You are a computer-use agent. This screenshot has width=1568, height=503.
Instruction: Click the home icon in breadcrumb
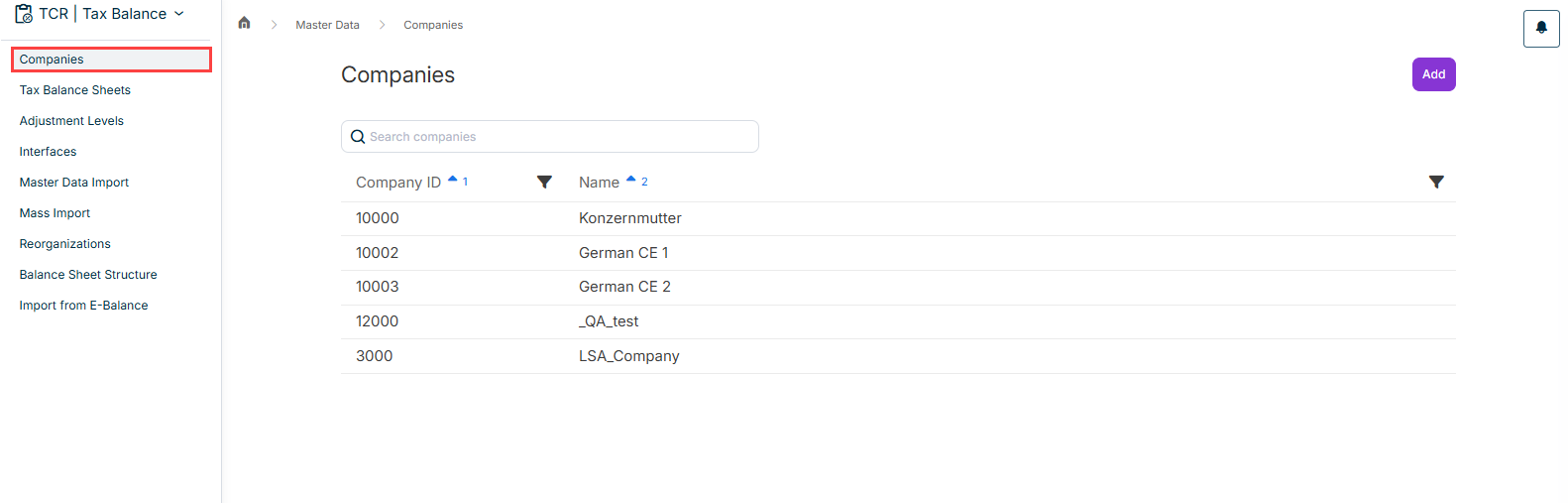244,23
